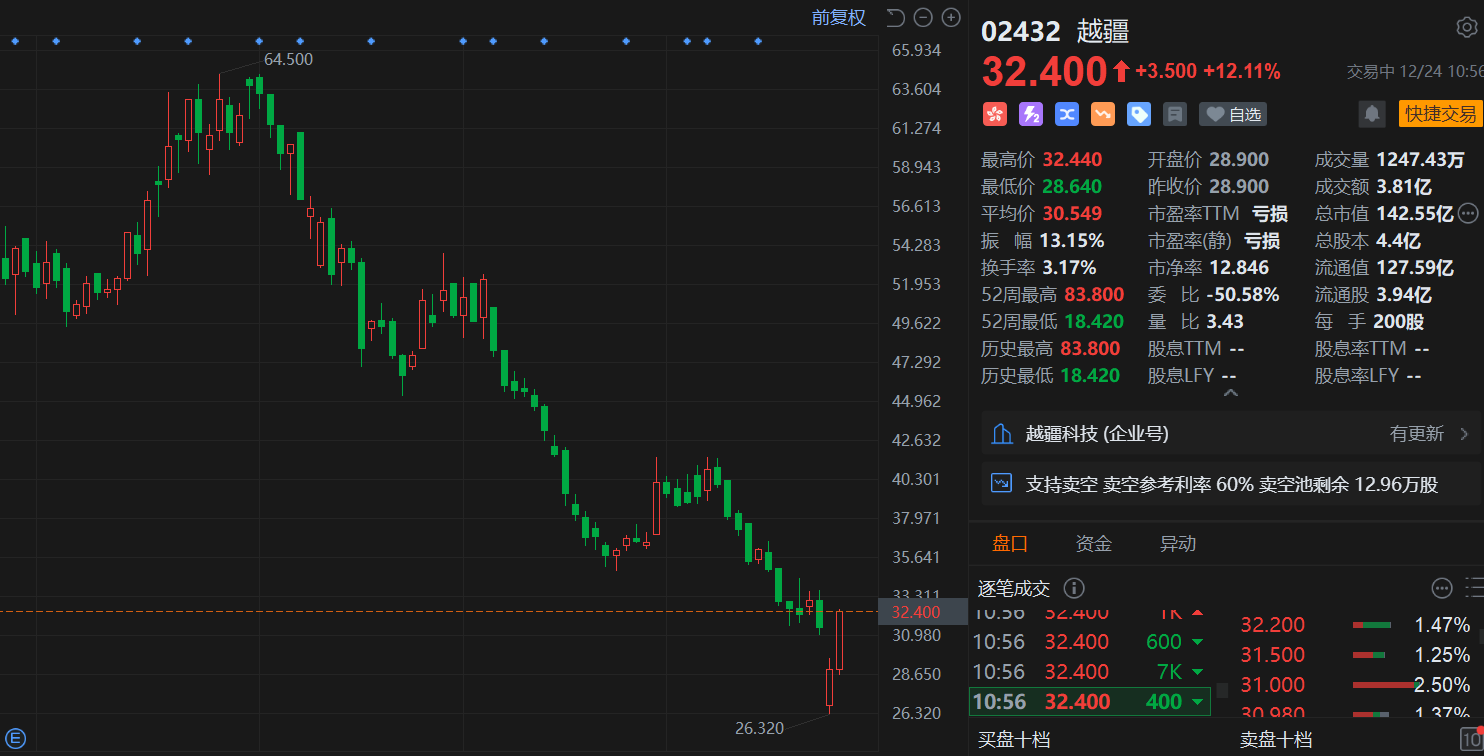Click the purple lightning Level 2 icon
The height and width of the screenshot is (756, 1484).
tap(1030, 114)
